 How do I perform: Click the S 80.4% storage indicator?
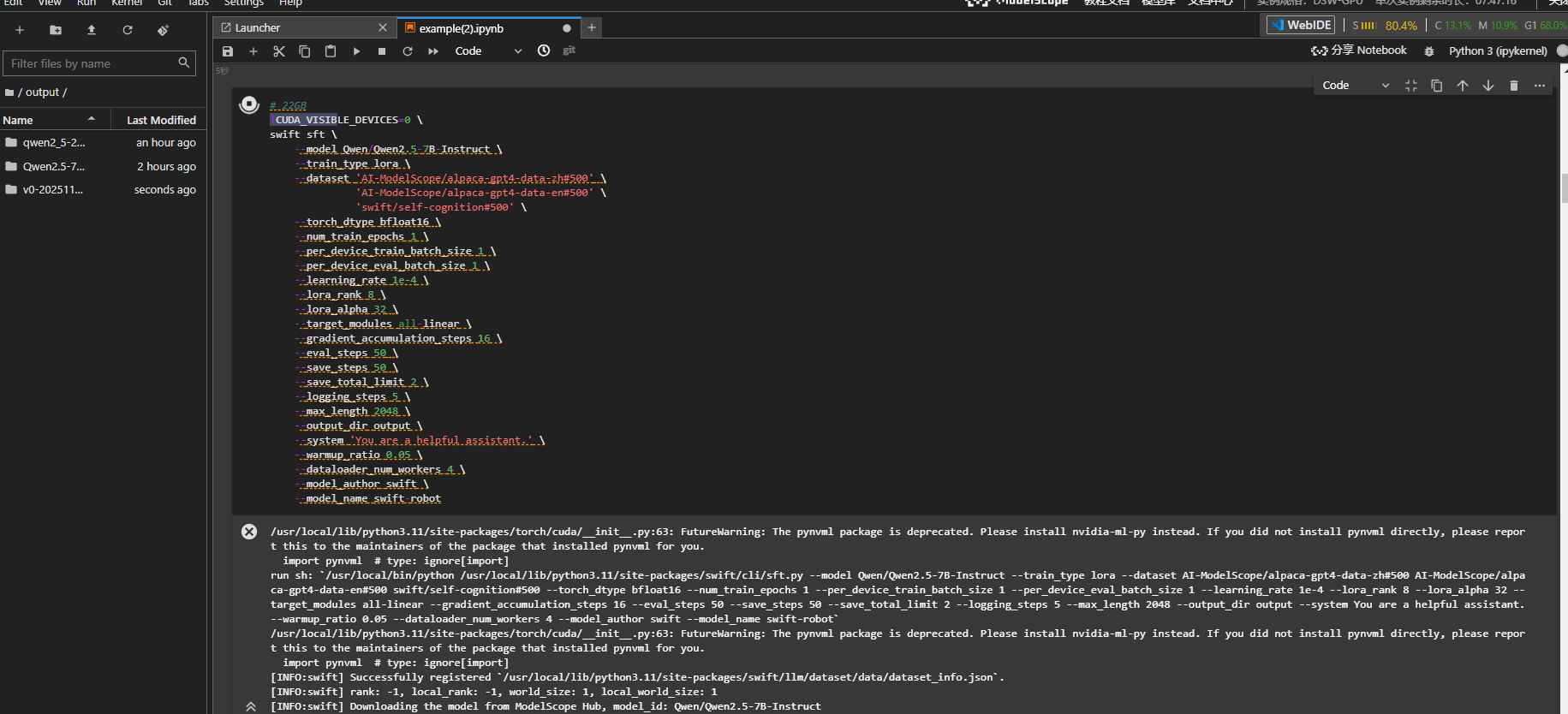(x=1385, y=26)
